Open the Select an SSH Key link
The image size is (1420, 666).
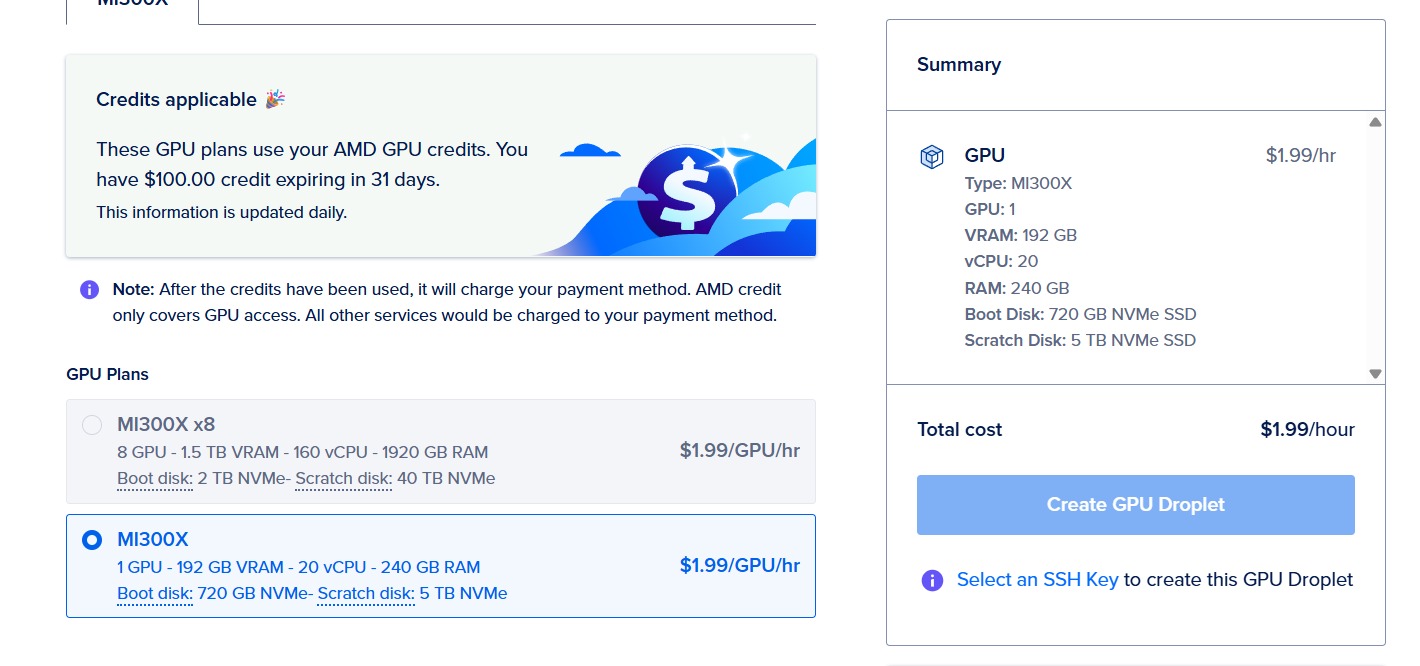[x=1037, y=580]
